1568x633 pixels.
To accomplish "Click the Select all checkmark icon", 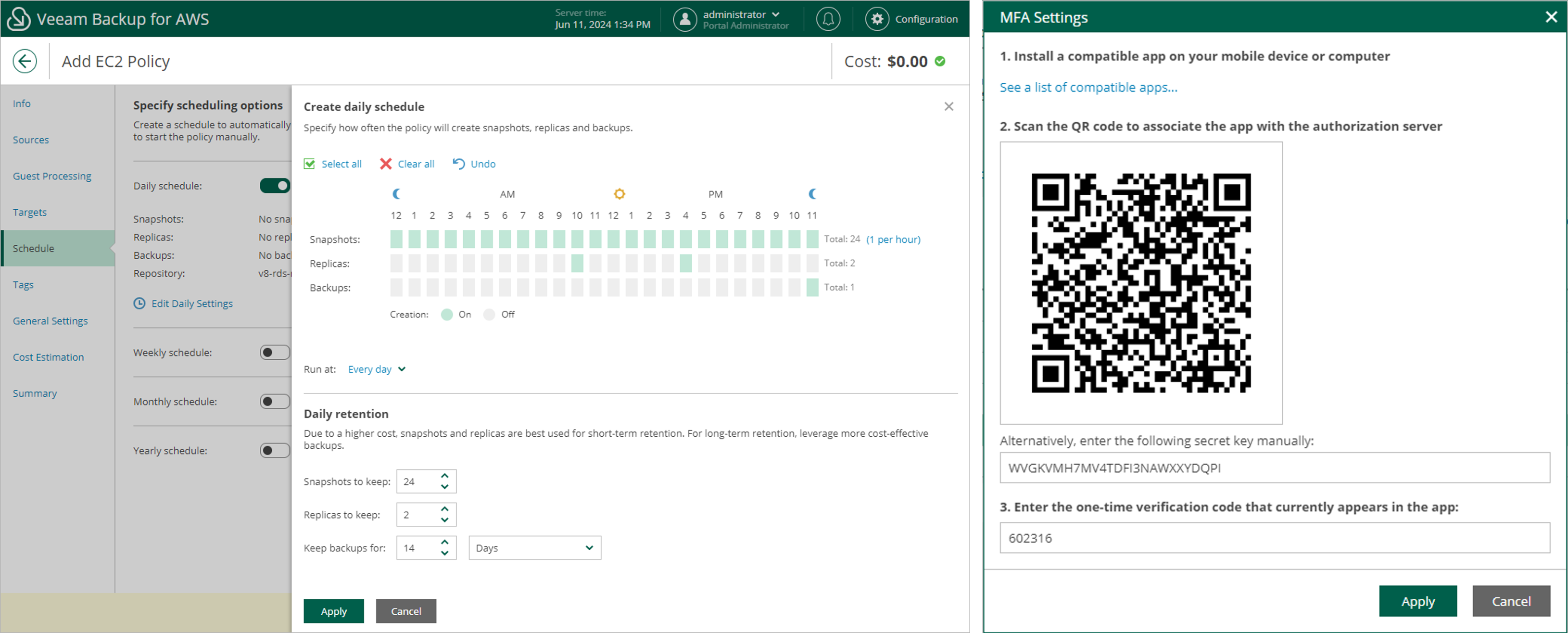I will point(309,164).
